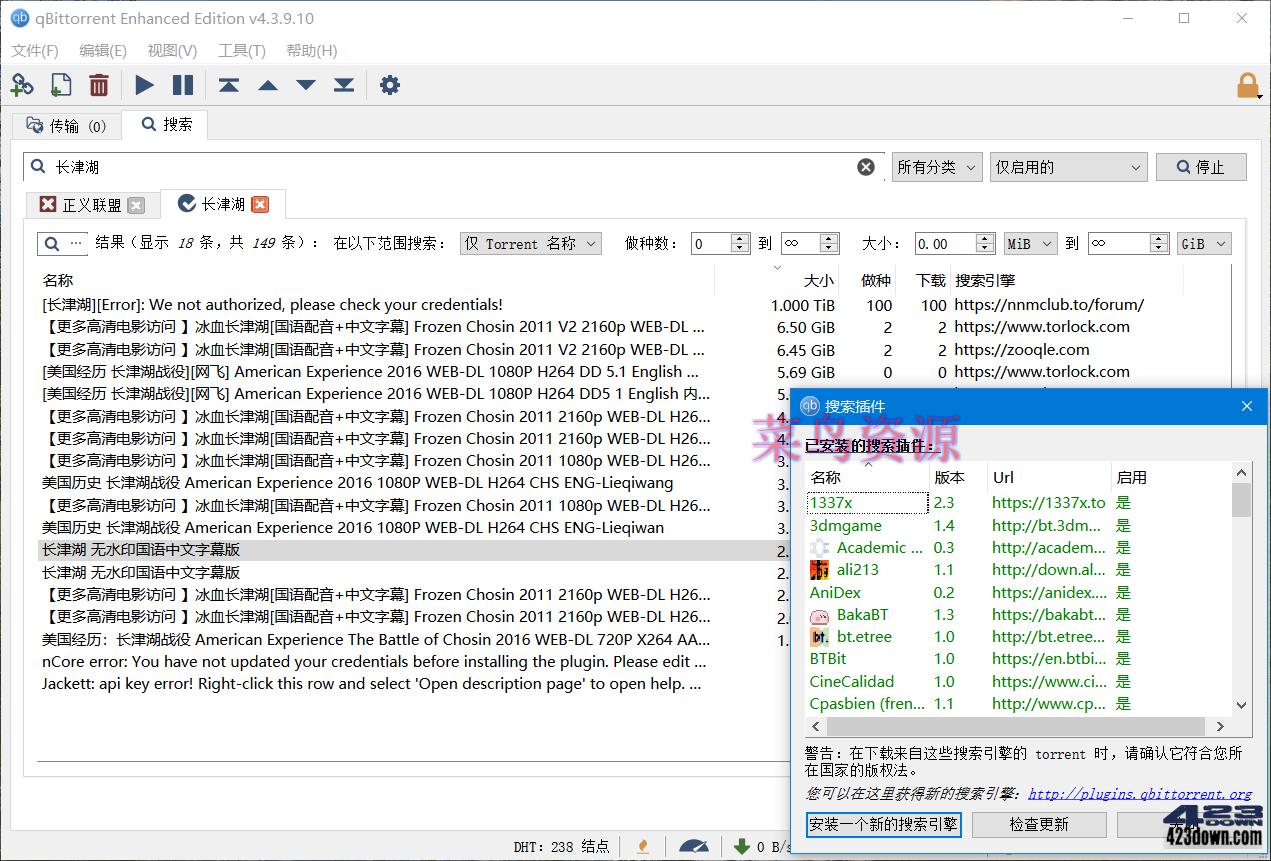Open a torrent file via toolbar icon

[60, 85]
